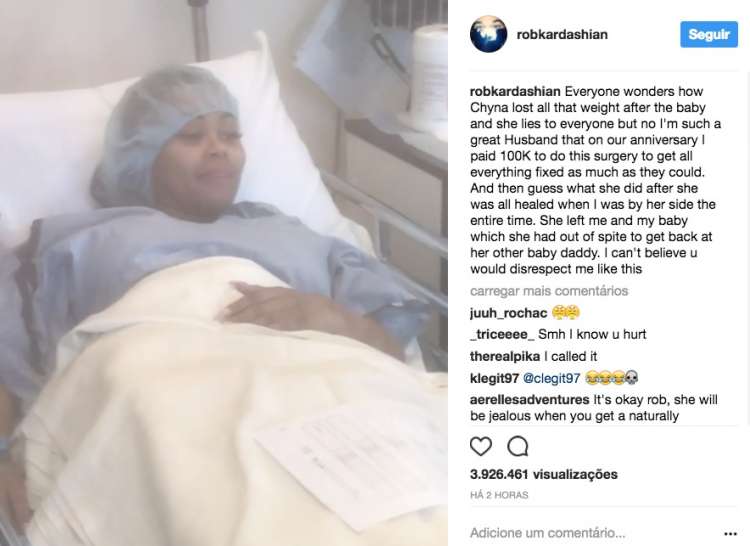Open juuh_rochac commenter profile
This screenshot has width=750, height=546.
508,313
